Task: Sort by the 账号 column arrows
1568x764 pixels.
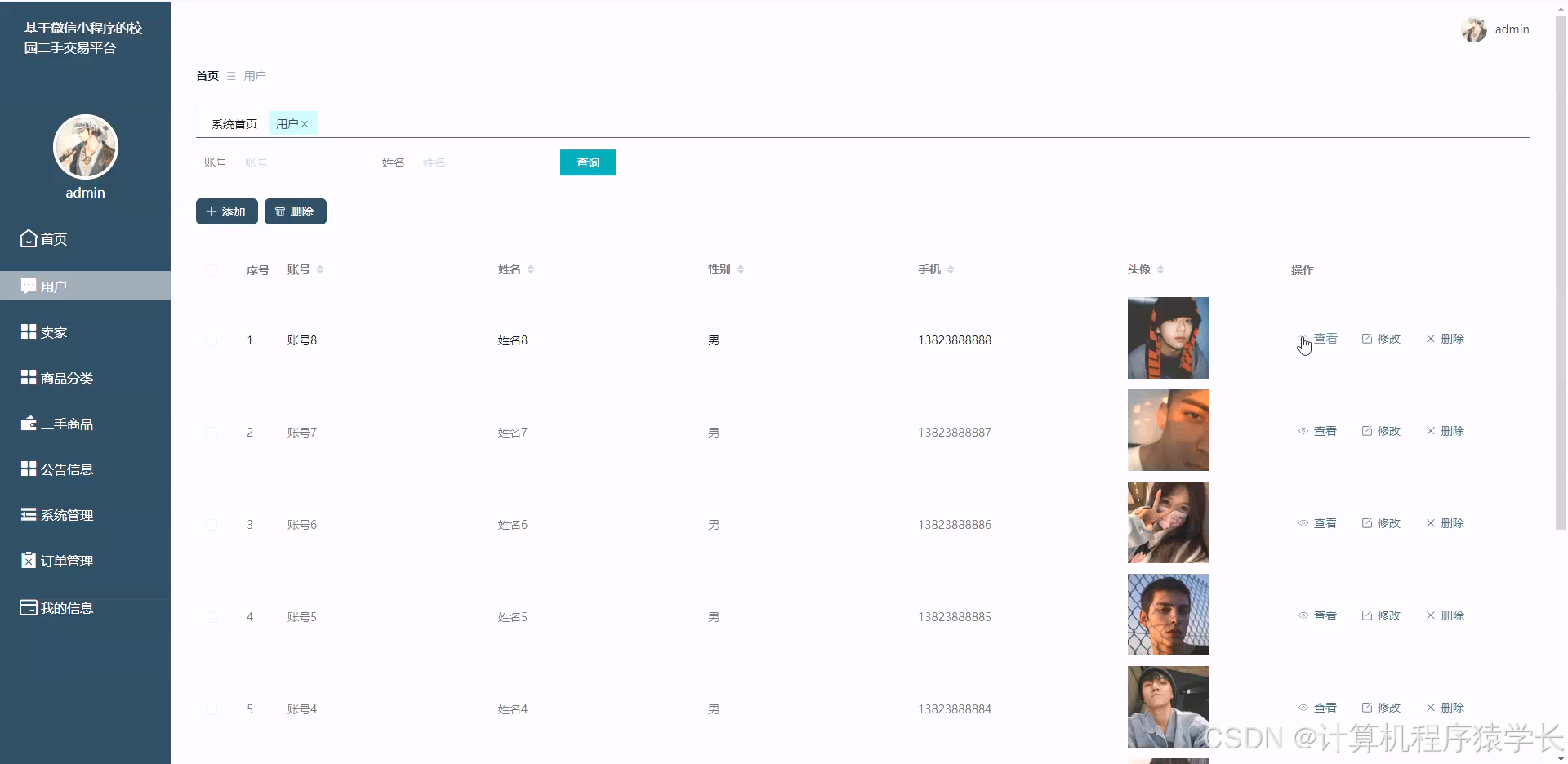Action: [x=320, y=269]
